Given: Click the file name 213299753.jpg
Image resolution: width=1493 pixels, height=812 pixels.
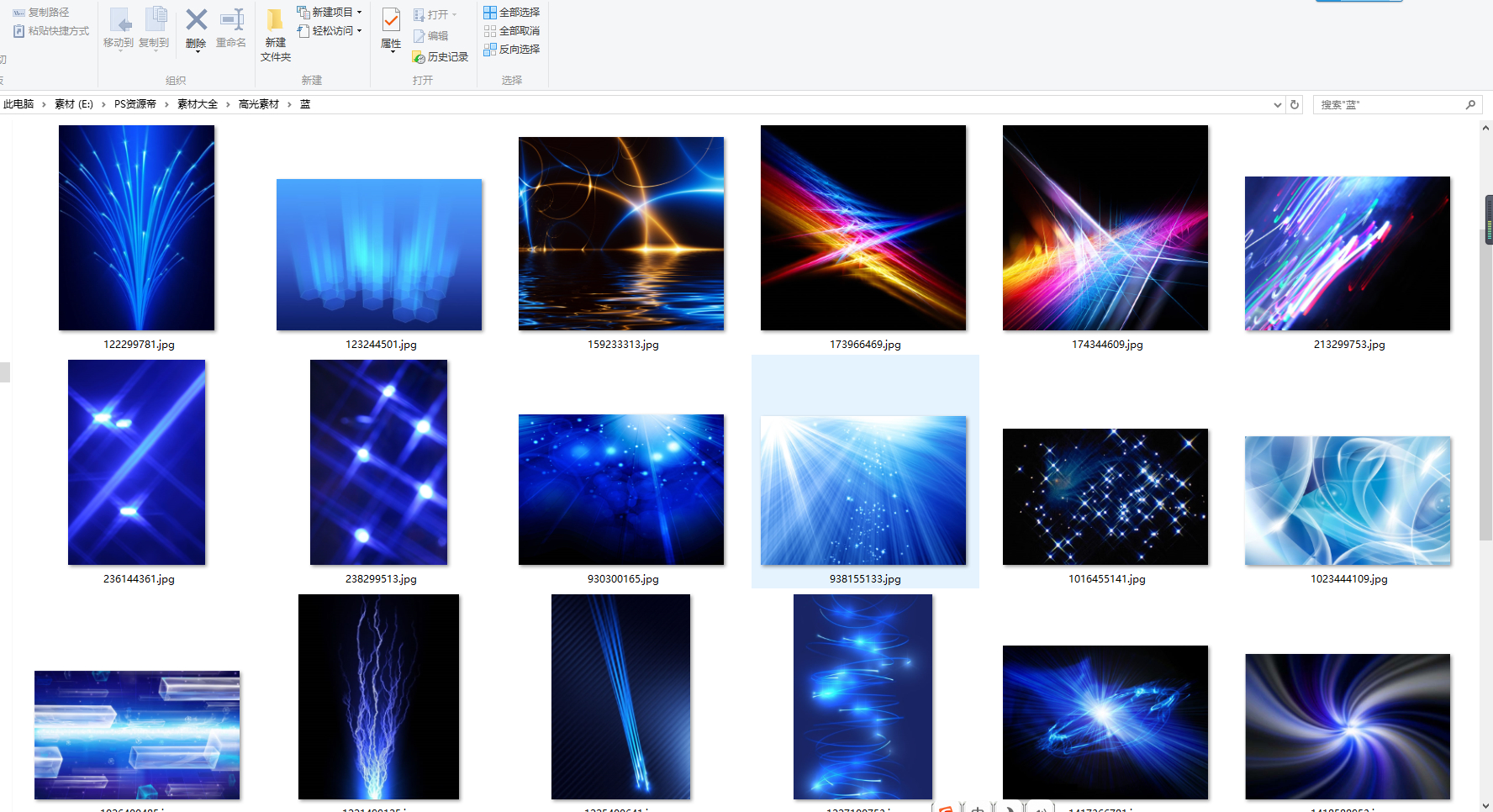Looking at the screenshot, I should (1349, 345).
